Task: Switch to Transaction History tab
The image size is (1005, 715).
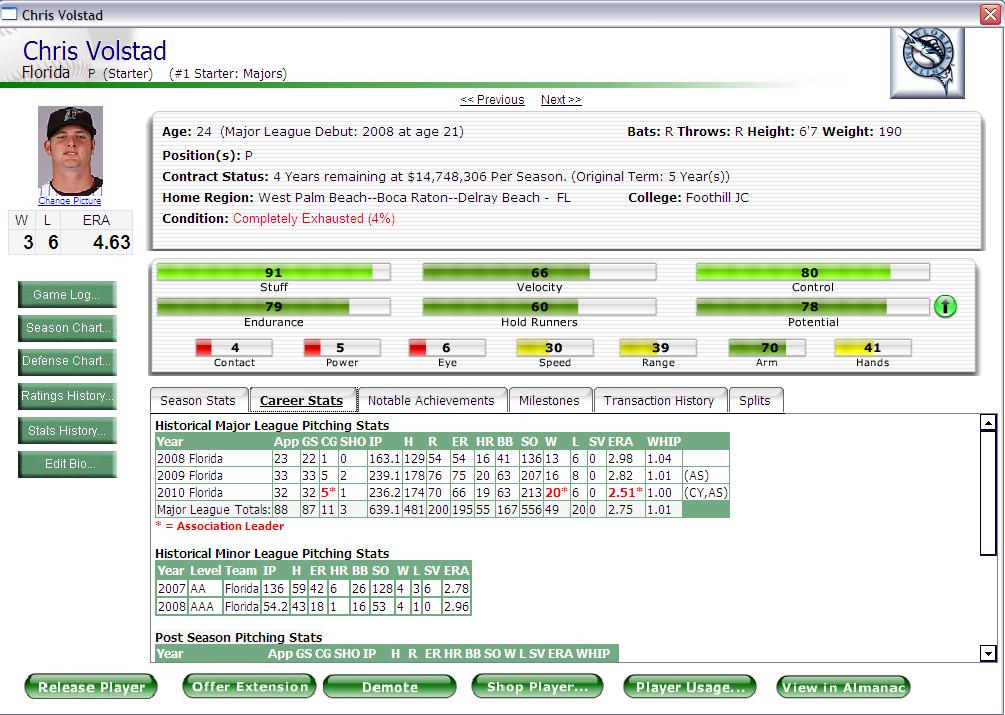Action: [660, 400]
